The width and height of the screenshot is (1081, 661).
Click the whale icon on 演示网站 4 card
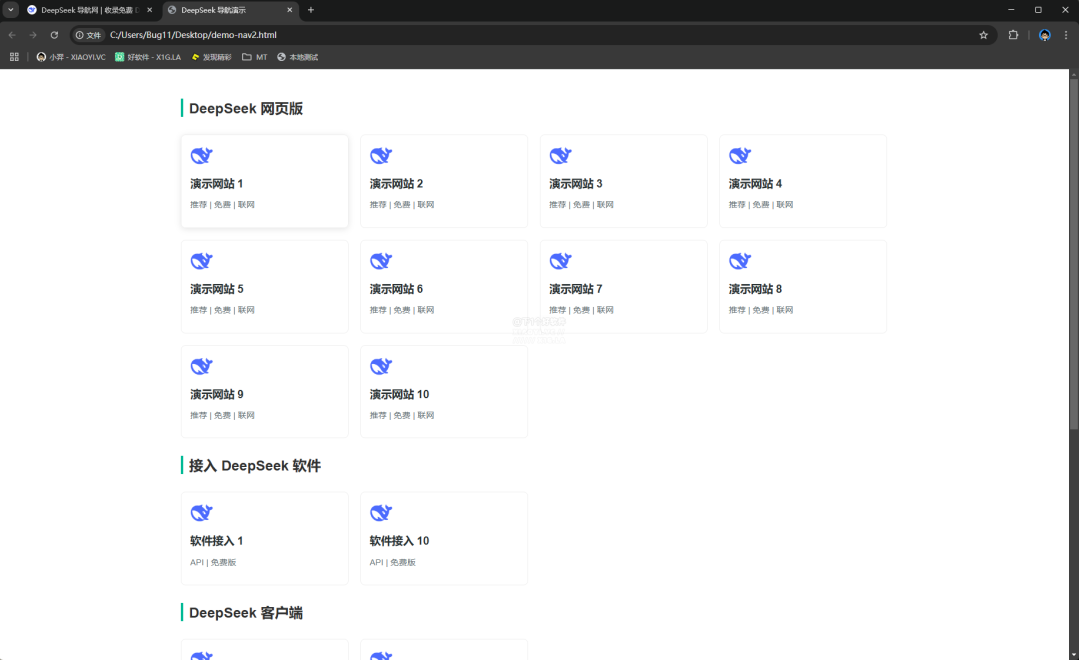[x=740, y=156]
